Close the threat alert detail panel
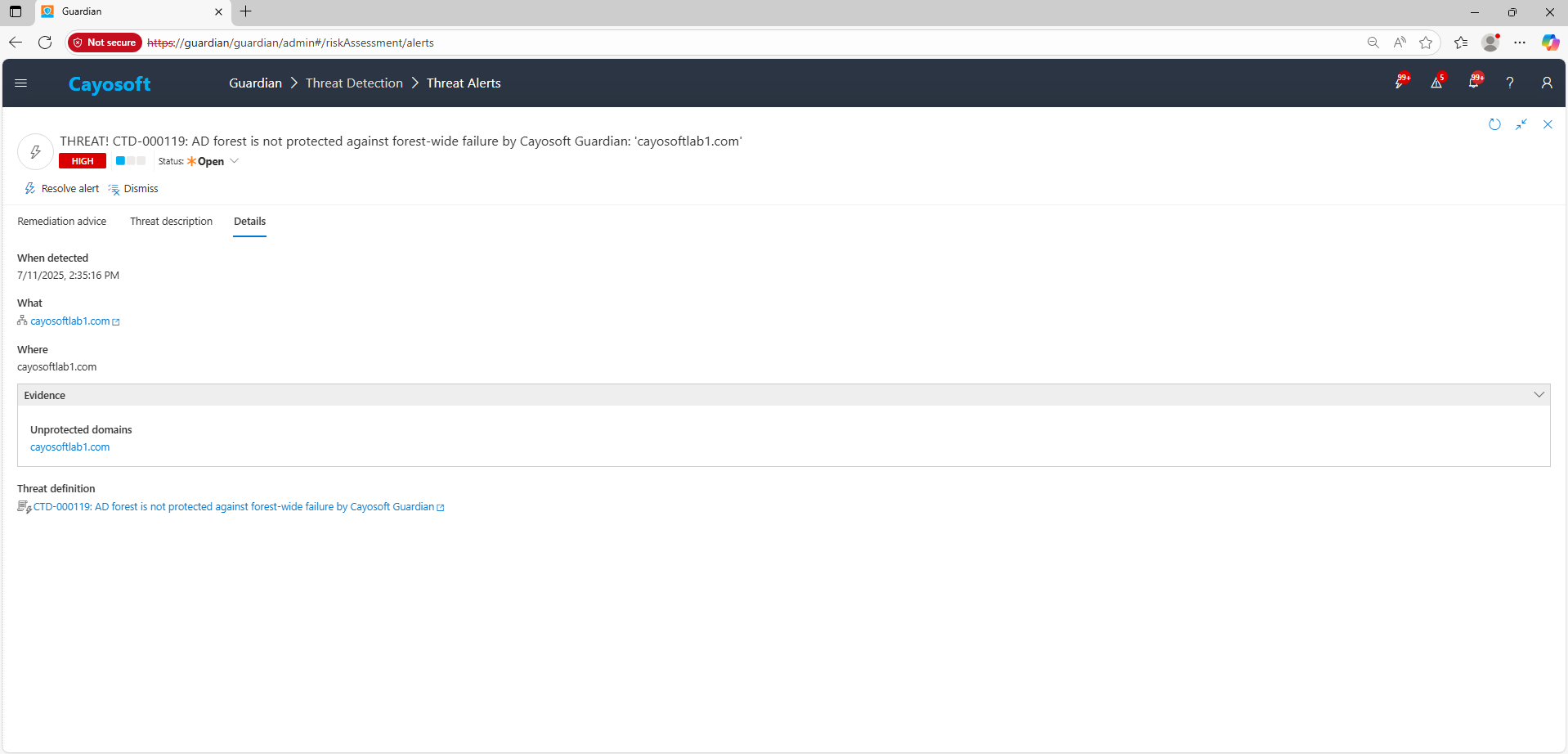This screenshot has height=754, width=1568. coord(1548,124)
